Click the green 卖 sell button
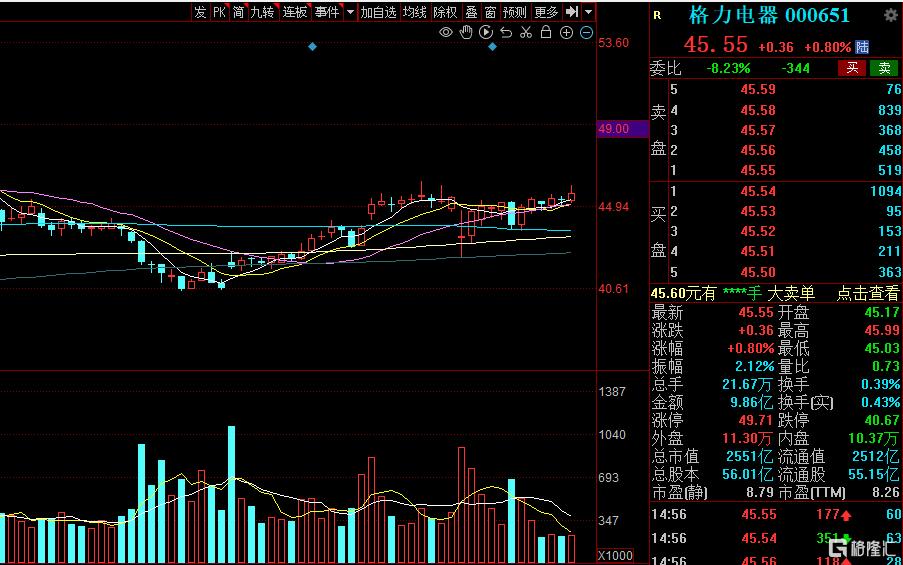Screen dimensions: 903x565 tap(885, 68)
